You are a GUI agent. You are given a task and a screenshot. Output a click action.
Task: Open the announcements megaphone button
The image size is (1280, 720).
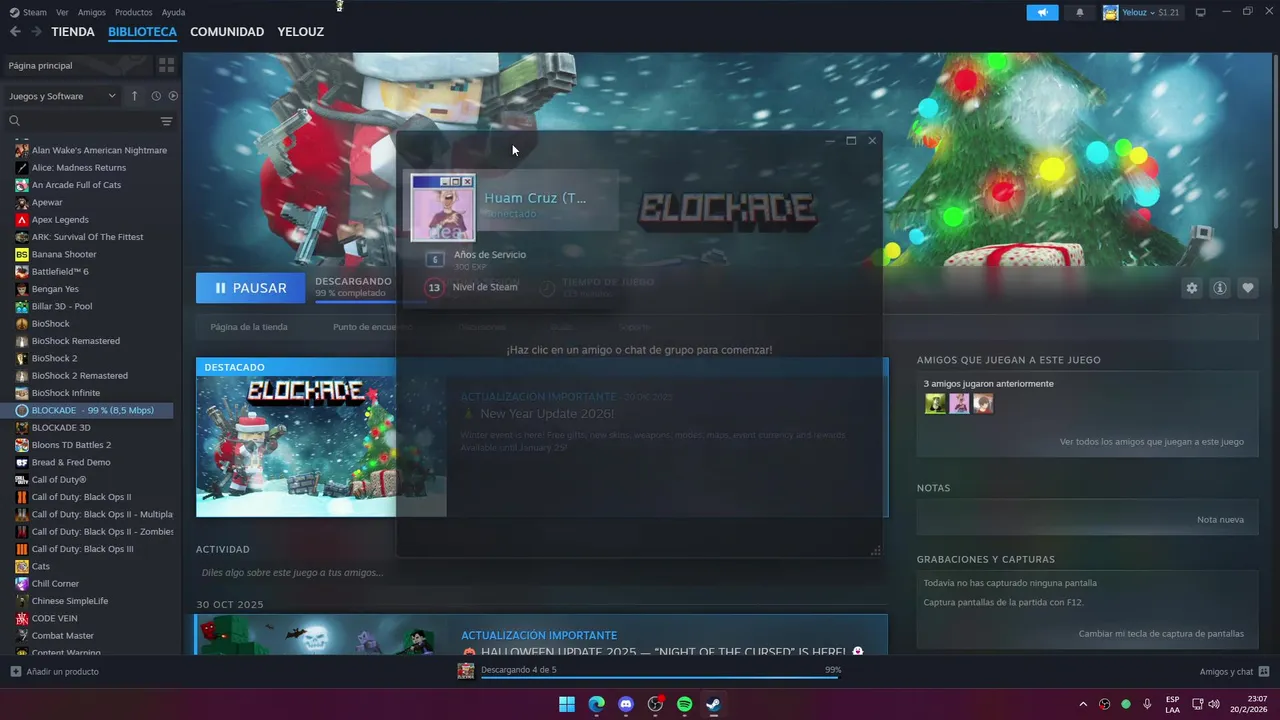(x=1042, y=13)
